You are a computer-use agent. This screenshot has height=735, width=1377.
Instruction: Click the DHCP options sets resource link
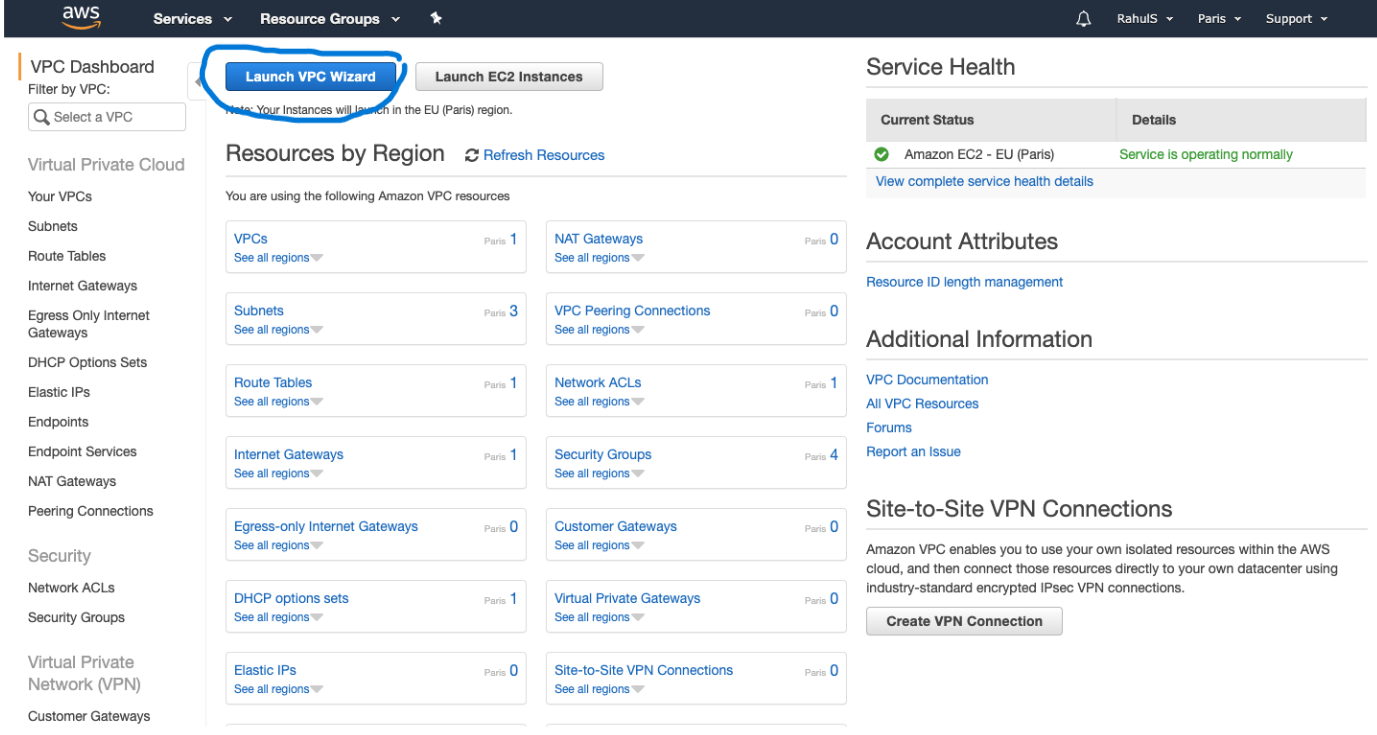click(x=292, y=599)
